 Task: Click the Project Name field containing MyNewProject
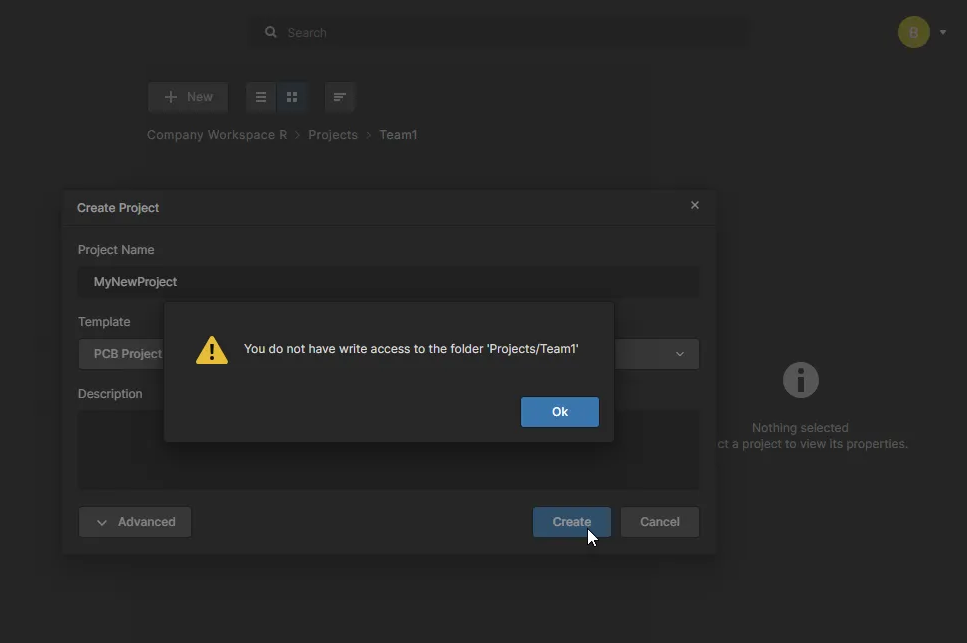[x=389, y=282]
